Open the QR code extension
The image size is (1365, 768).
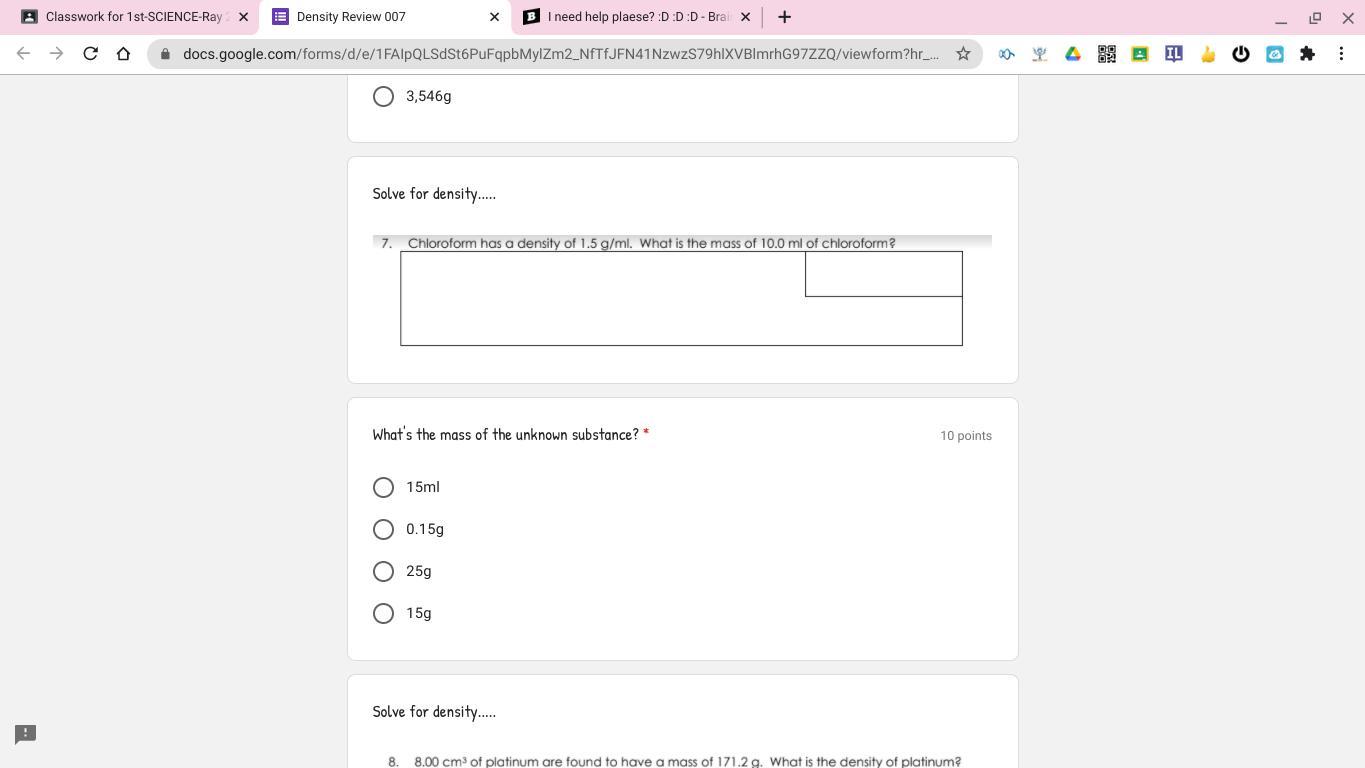coord(1106,54)
